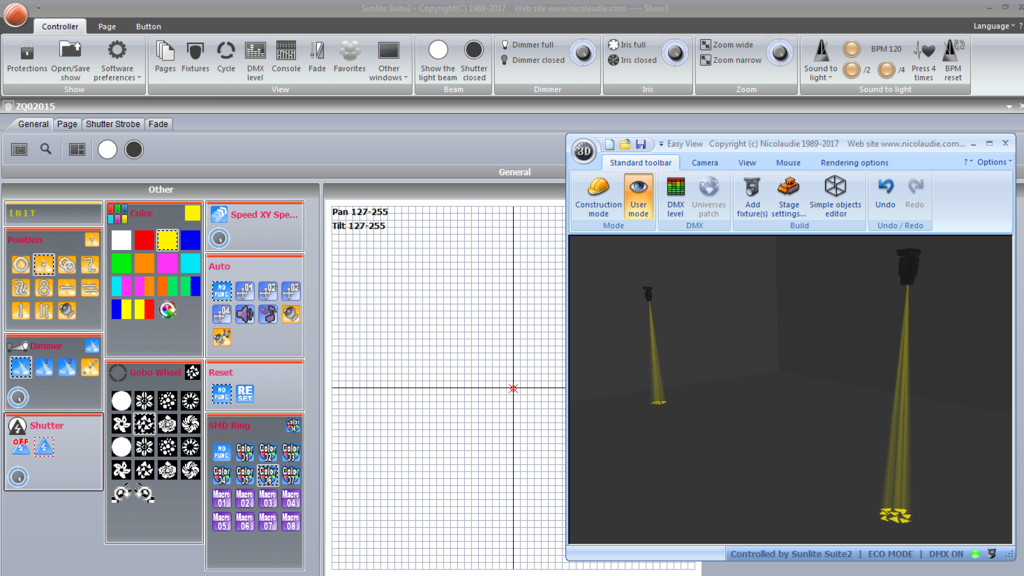This screenshot has width=1024, height=576.
Task: Click the Sunlite application orb button
Action: (15, 14)
